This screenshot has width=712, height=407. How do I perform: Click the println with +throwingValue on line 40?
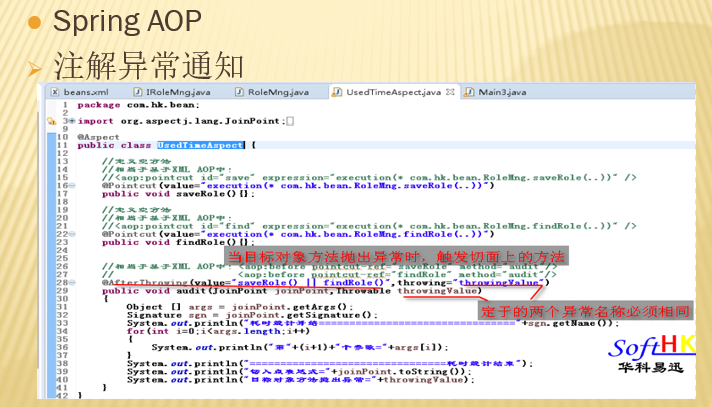pyautogui.click(x=301, y=380)
